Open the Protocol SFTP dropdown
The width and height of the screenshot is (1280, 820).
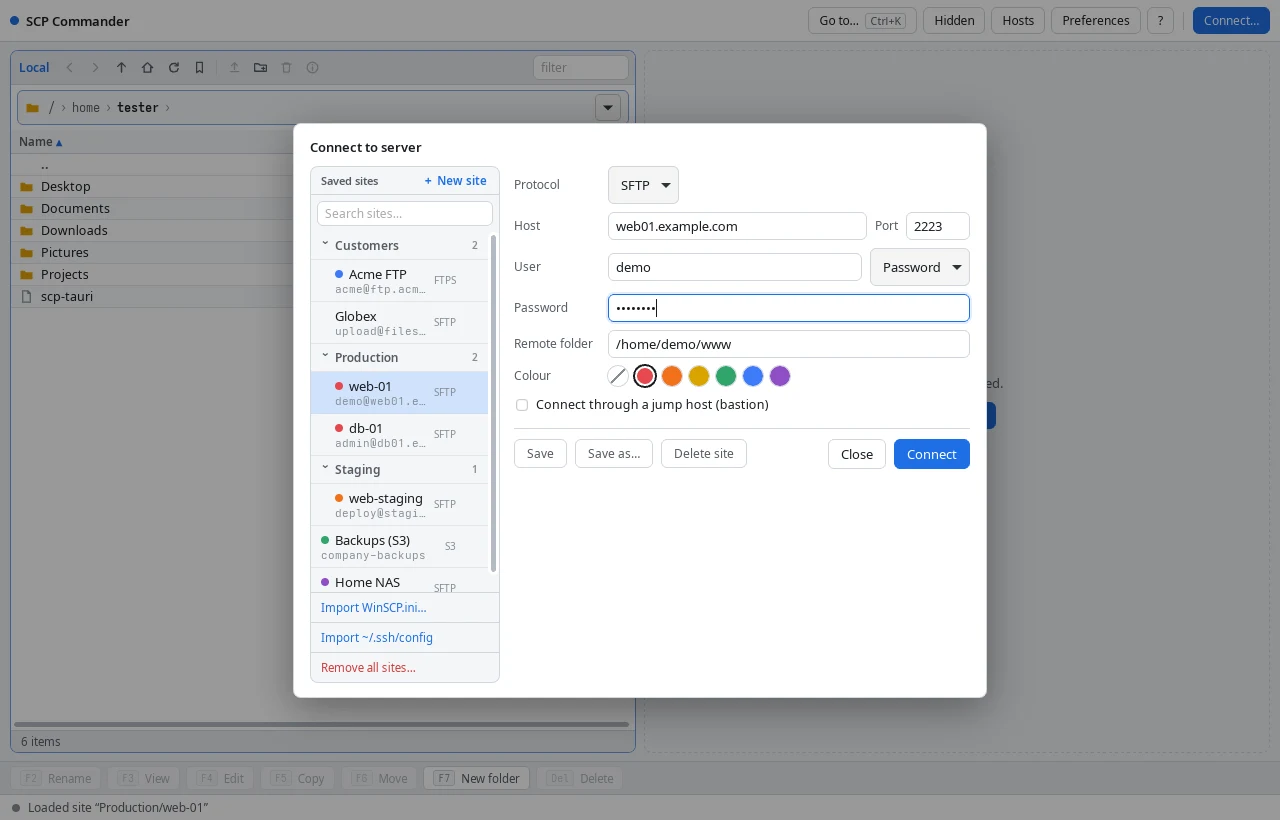(643, 185)
